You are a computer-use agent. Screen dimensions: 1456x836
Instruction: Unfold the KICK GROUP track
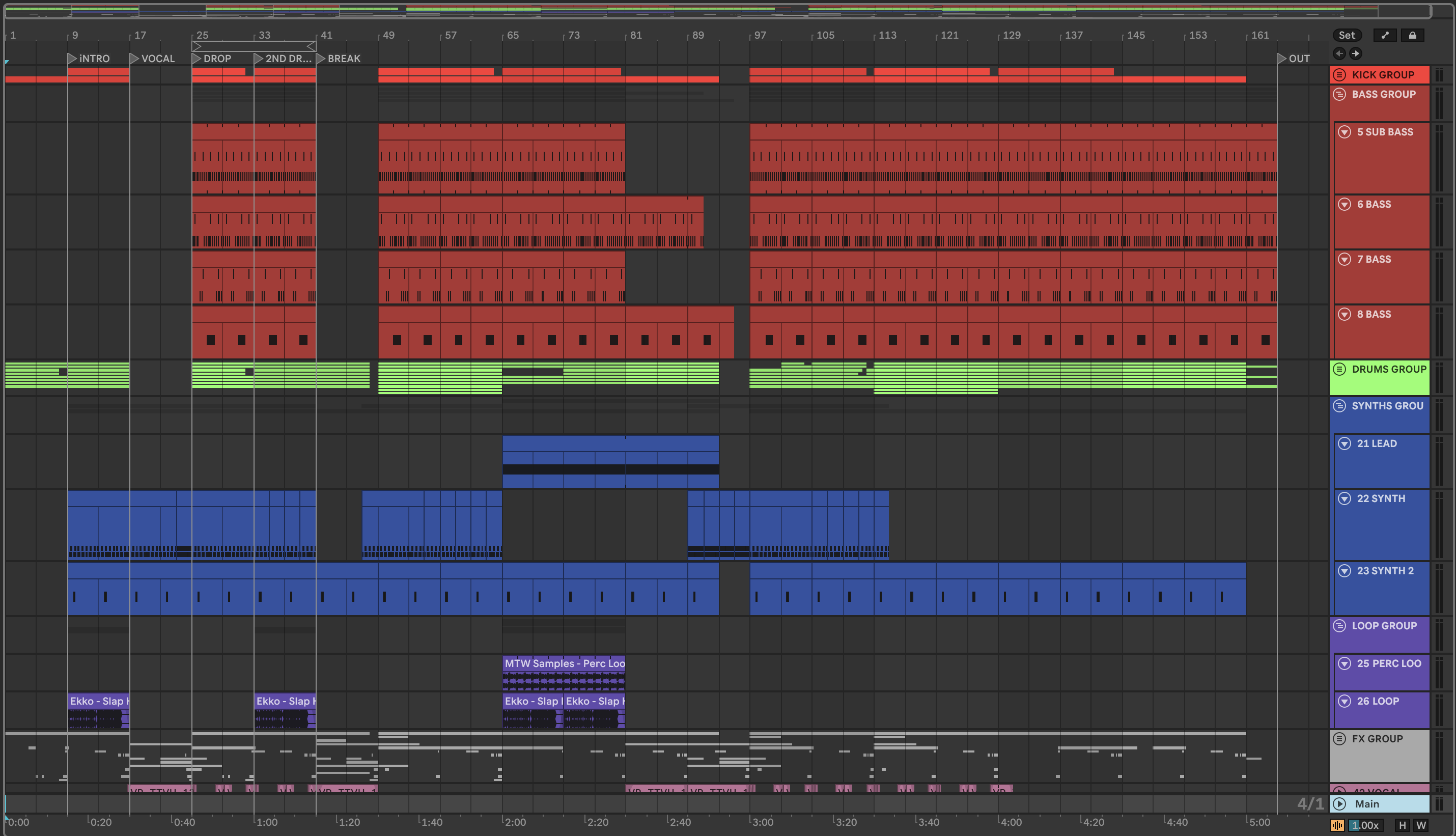[1339, 75]
